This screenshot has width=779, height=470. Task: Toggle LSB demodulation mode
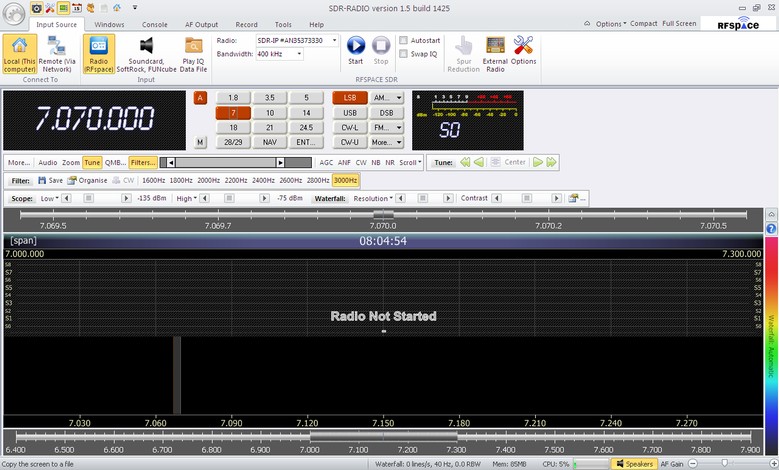[350, 98]
